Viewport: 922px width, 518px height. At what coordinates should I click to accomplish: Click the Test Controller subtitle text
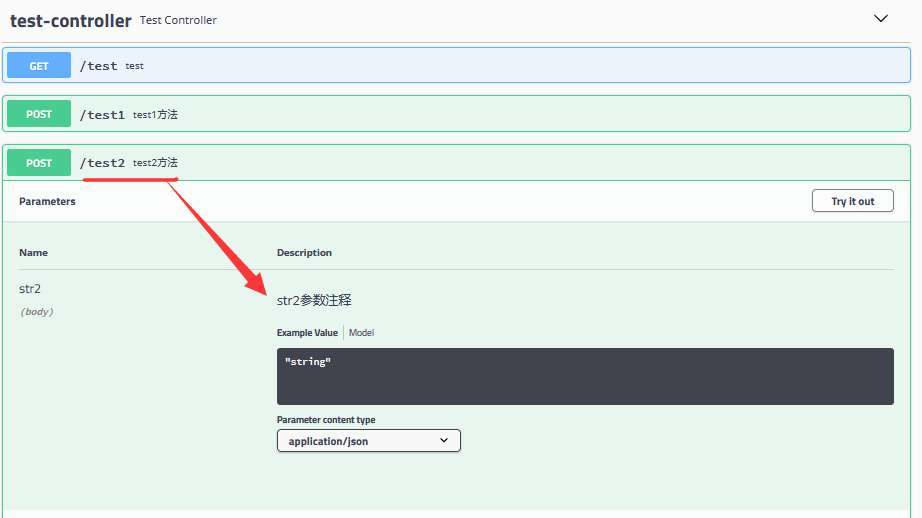coord(178,20)
